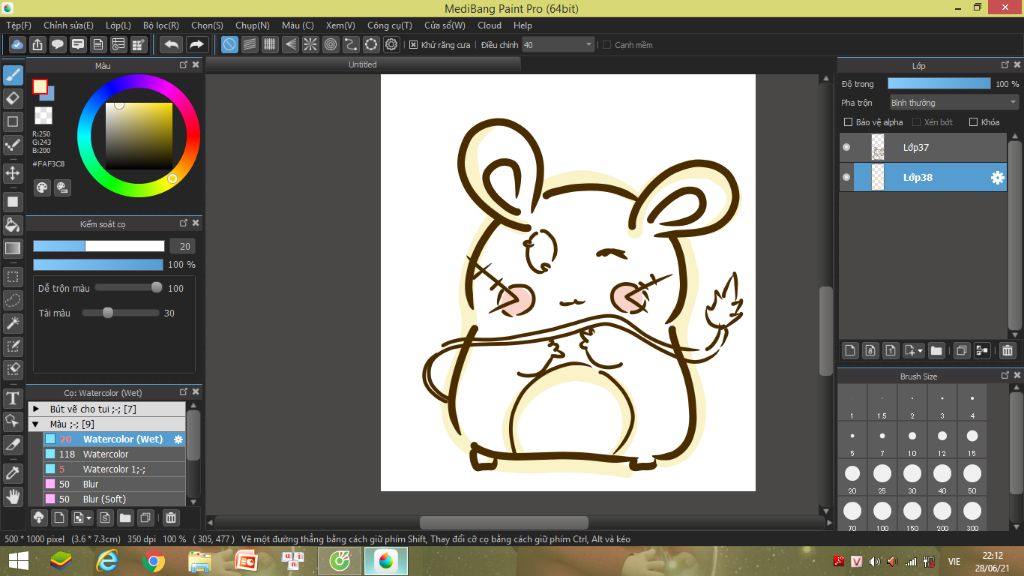
Task: Toggle the vanishing point snap guide
Action: [290, 44]
